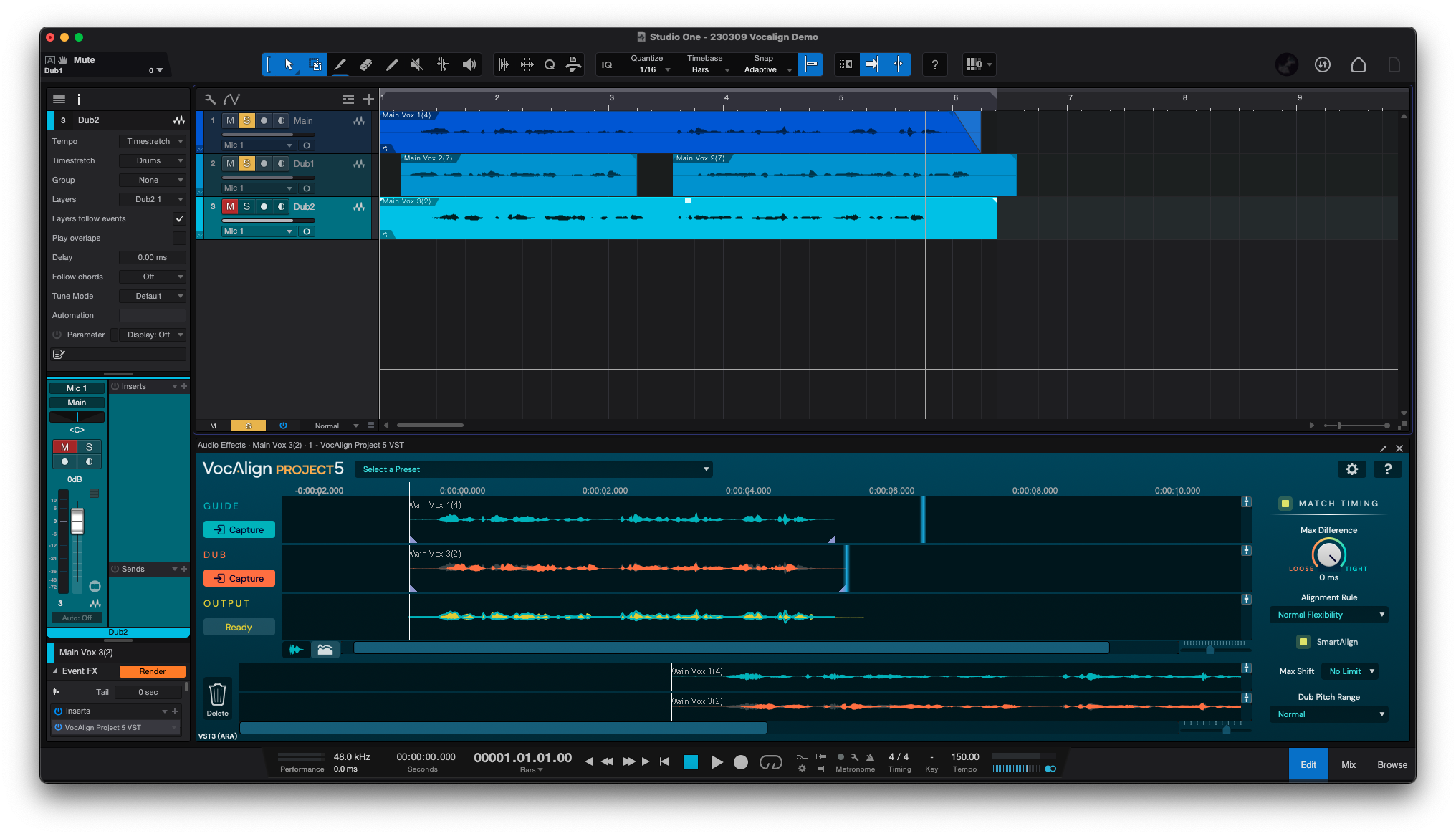The height and width of the screenshot is (836, 1456).
Task: Open the Max Shift No Limit dropdown
Action: 1351,671
